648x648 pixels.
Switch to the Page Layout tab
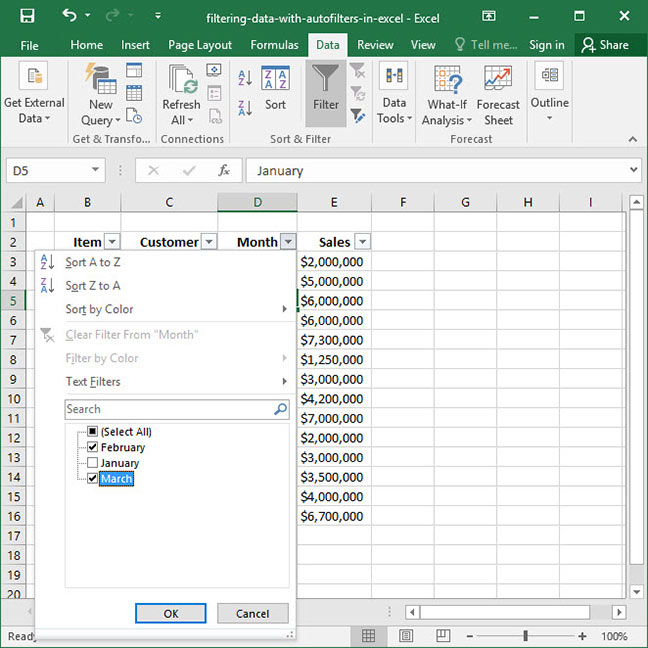pos(200,45)
